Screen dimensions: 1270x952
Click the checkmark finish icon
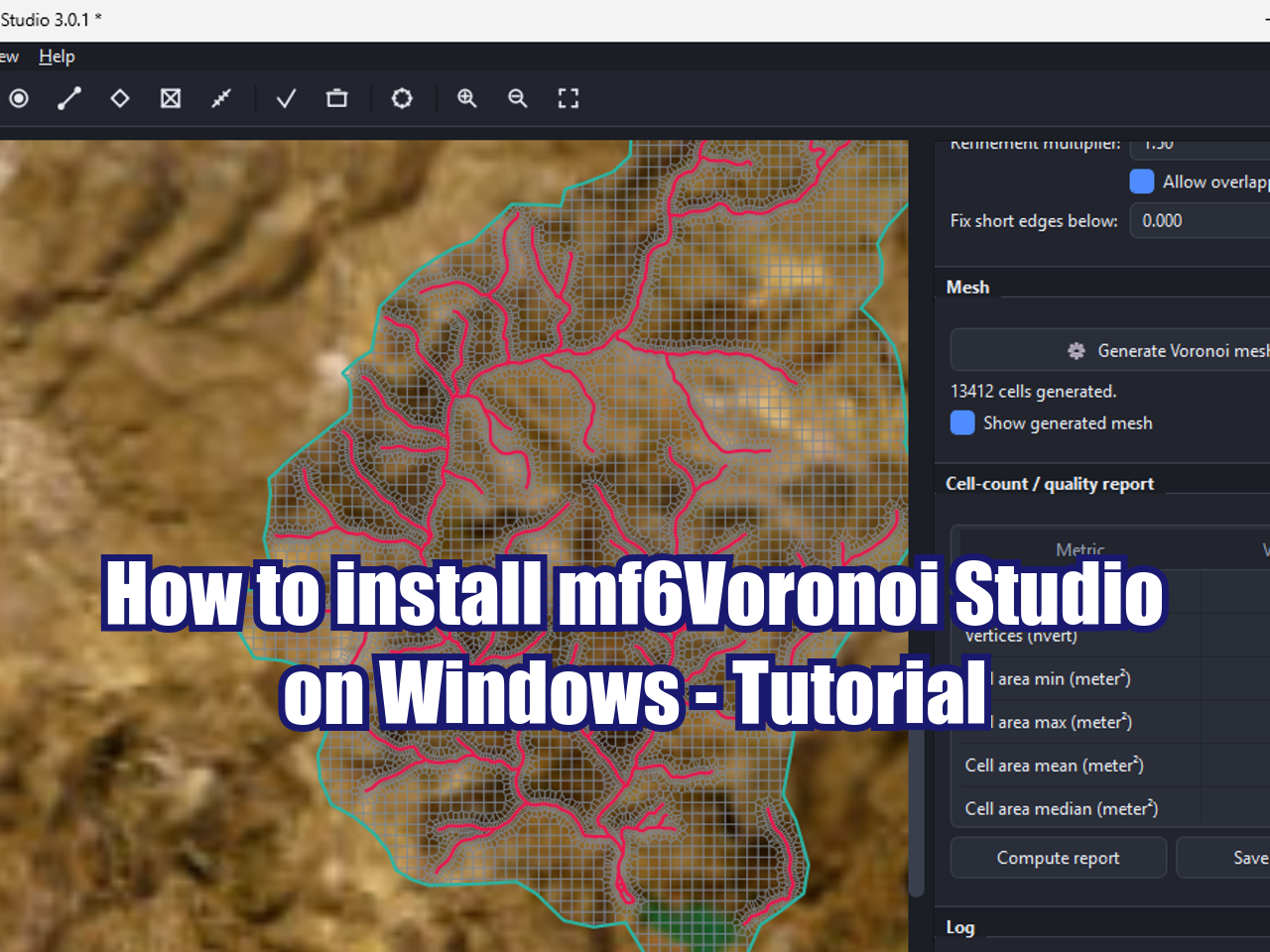click(x=286, y=98)
